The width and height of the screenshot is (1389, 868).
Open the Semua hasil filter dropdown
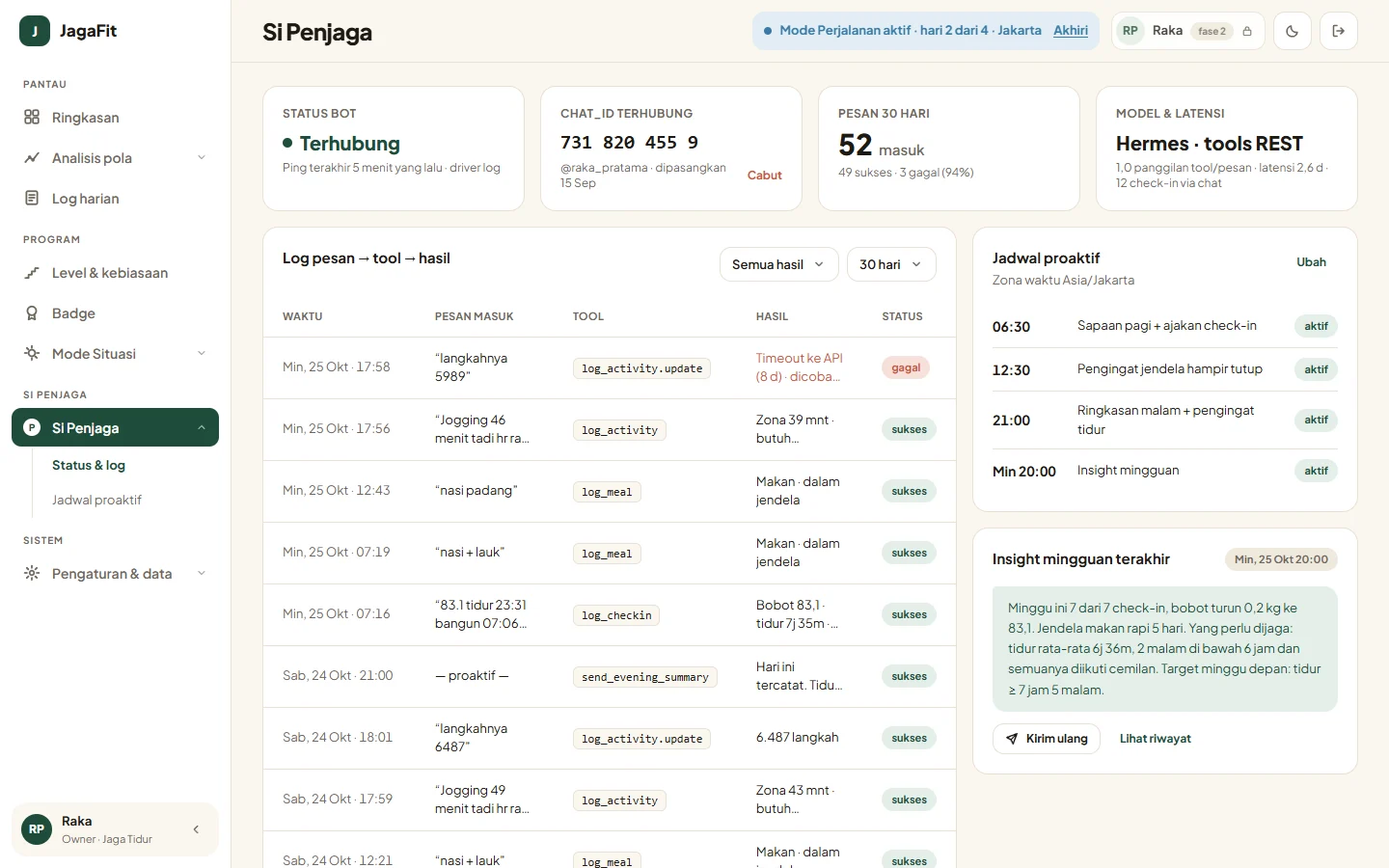(779, 264)
